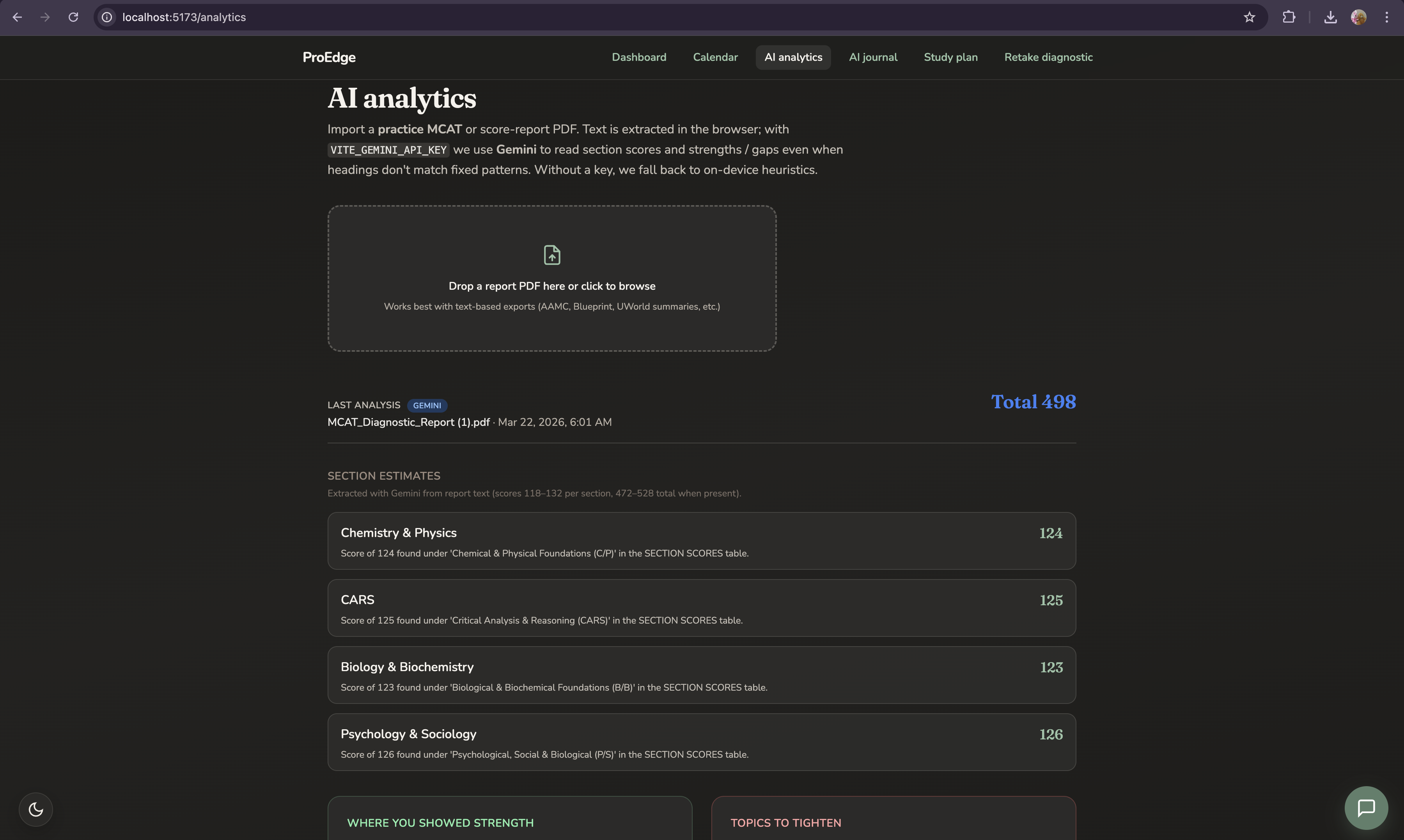Open the Dashboard nav tab

[x=638, y=57]
